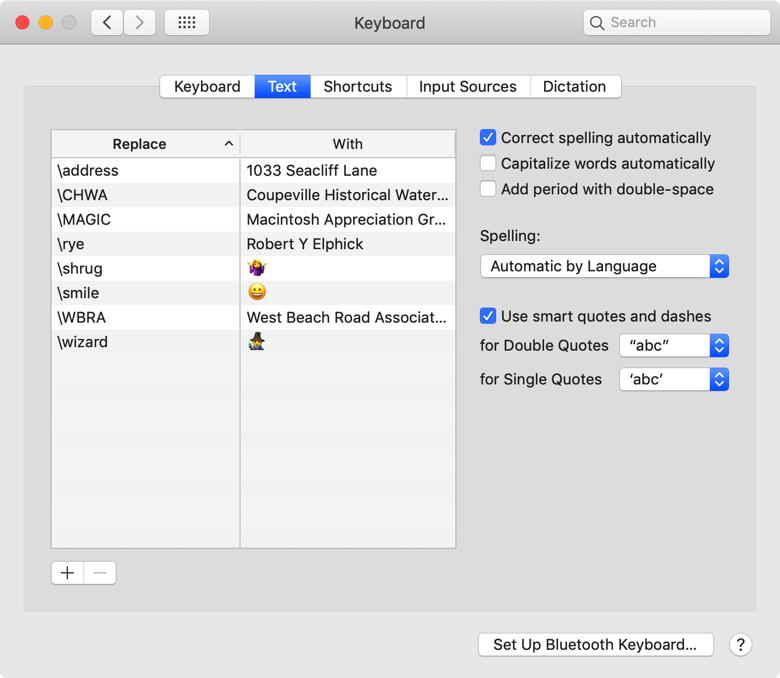Disable Correct spelling automatically

(488, 138)
